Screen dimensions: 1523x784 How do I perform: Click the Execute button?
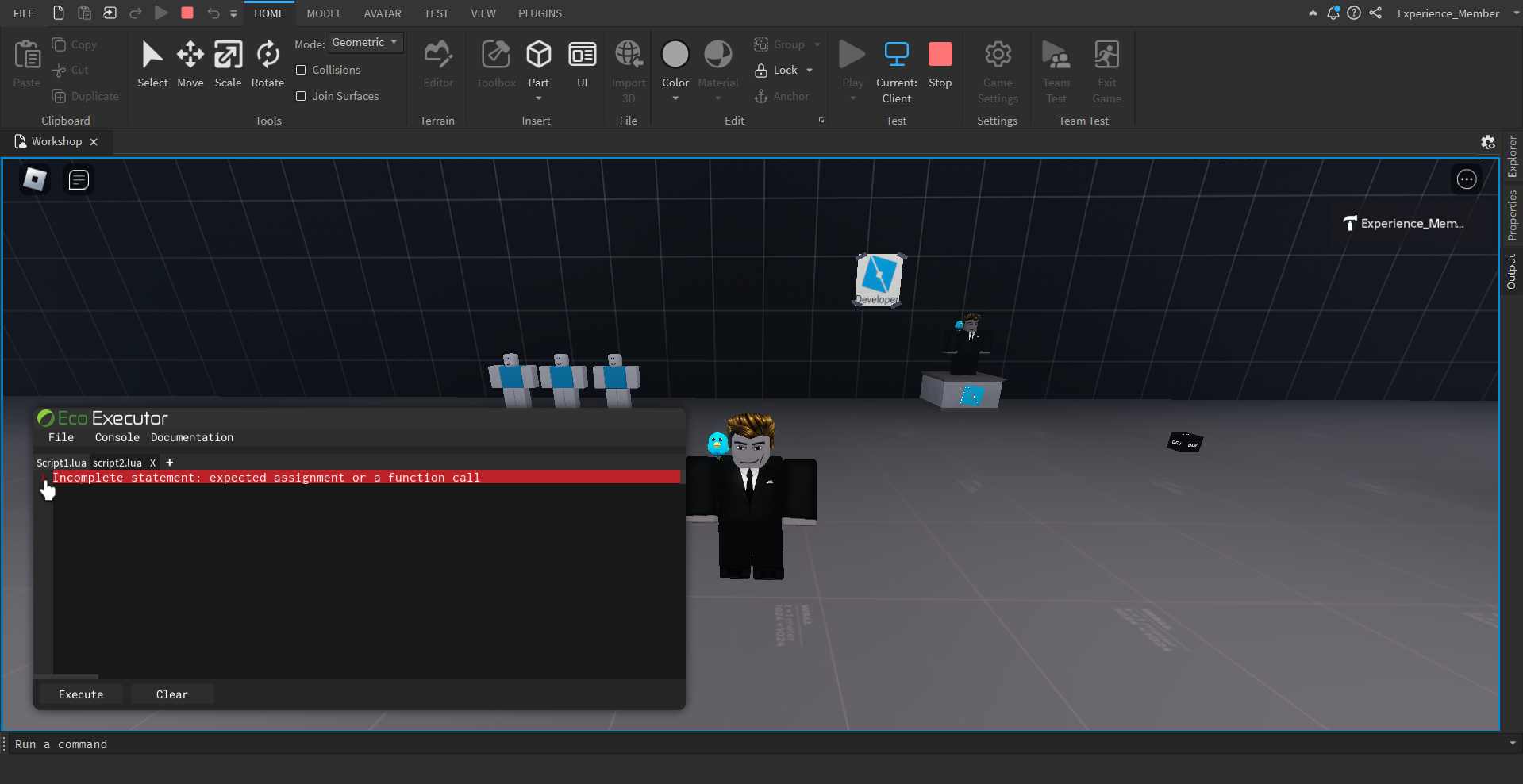tap(81, 694)
